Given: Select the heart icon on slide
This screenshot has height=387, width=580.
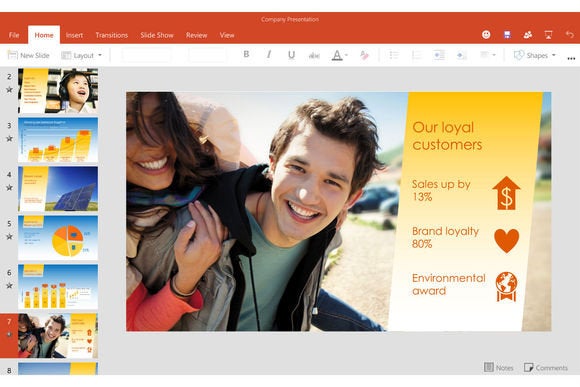Looking at the screenshot, I should tap(506, 240).
